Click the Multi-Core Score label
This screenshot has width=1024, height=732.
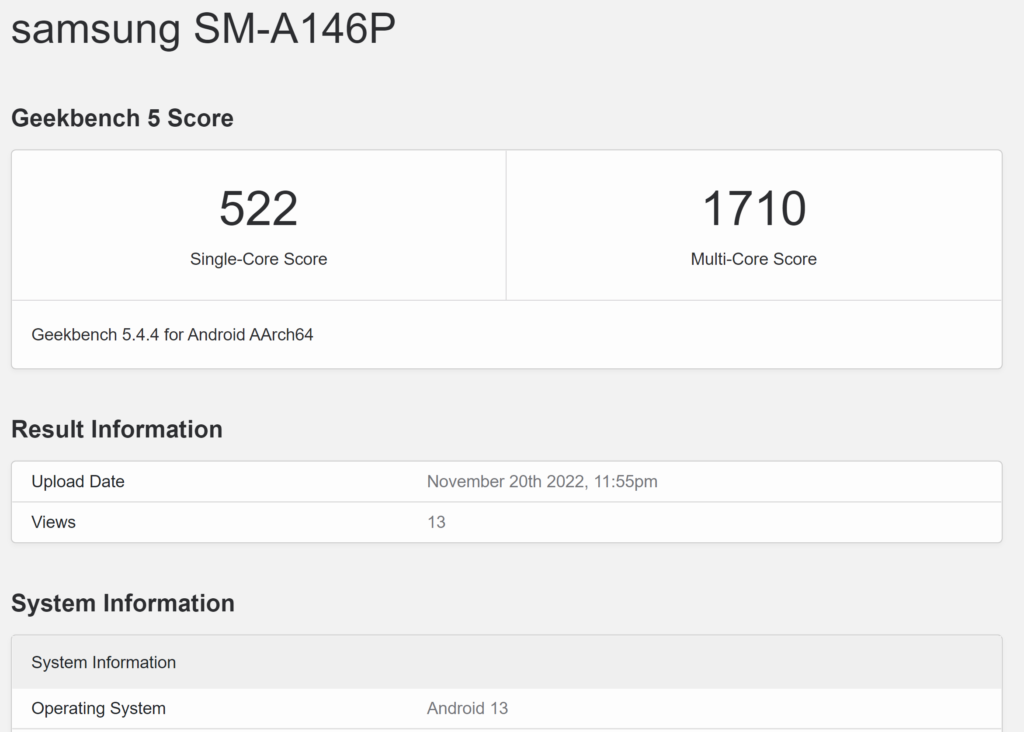pyautogui.click(x=753, y=259)
